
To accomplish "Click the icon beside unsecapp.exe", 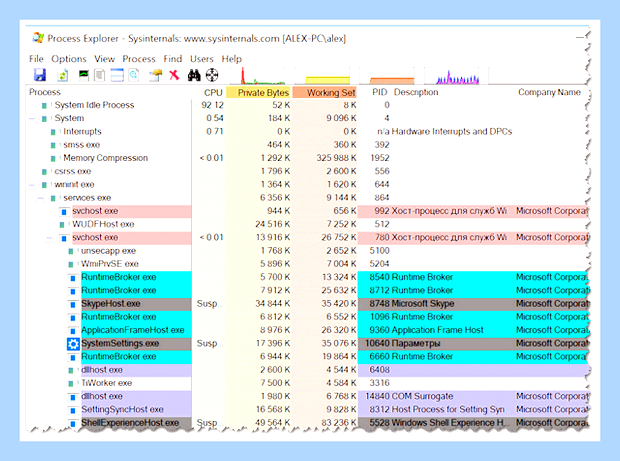I will (x=70, y=251).
